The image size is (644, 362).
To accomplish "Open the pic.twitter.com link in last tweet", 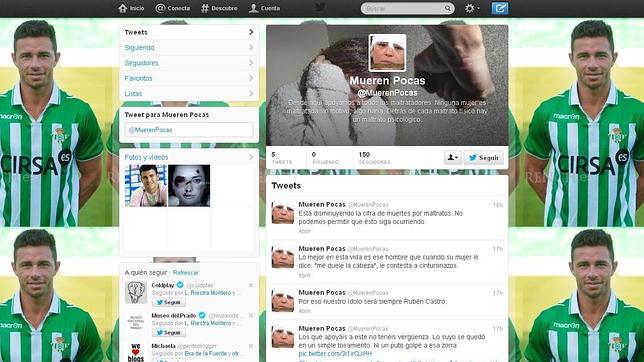I will coord(335,353).
